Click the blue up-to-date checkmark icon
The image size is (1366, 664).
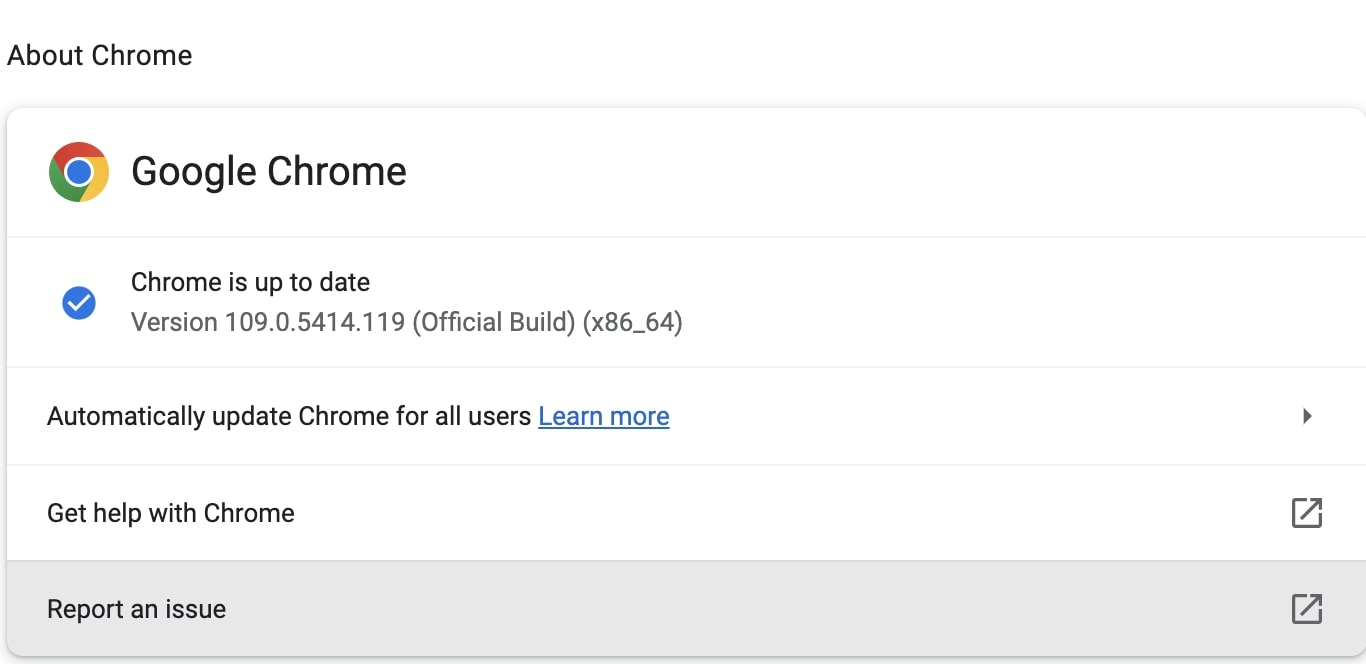click(x=79, y=302)
